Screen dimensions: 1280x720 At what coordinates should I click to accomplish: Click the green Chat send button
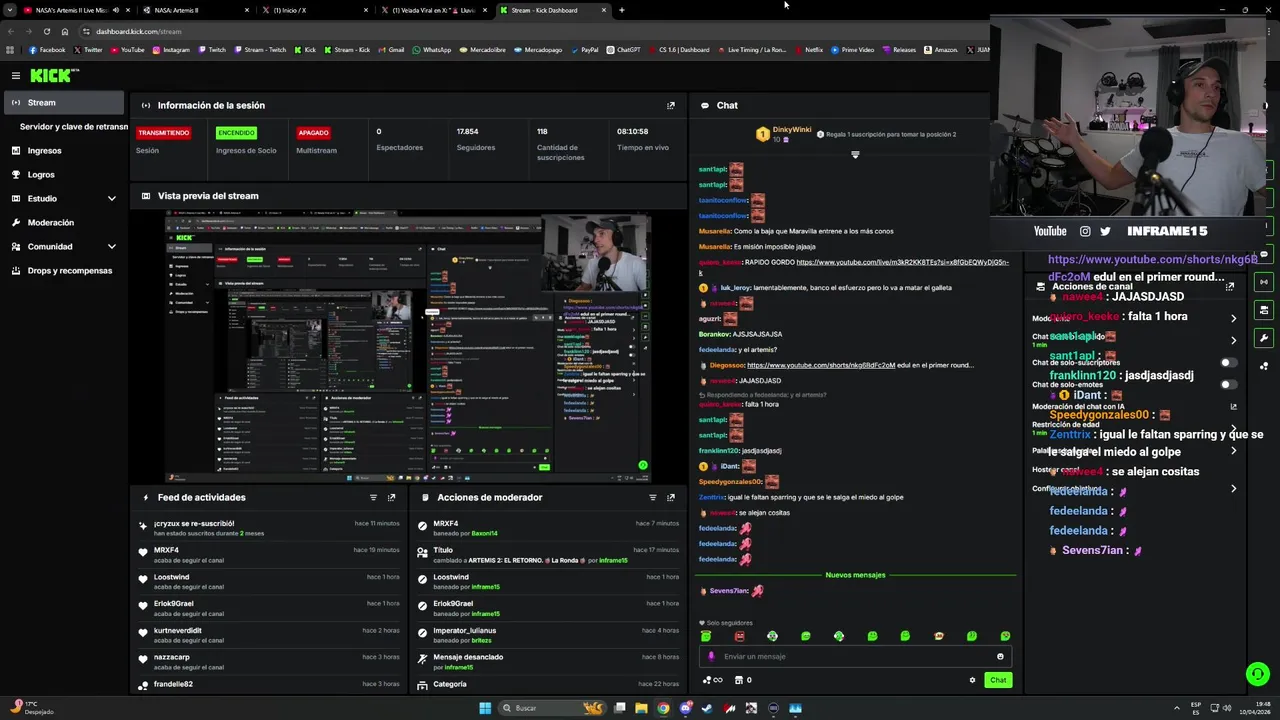pyautogui.click(x=998, y=680)
